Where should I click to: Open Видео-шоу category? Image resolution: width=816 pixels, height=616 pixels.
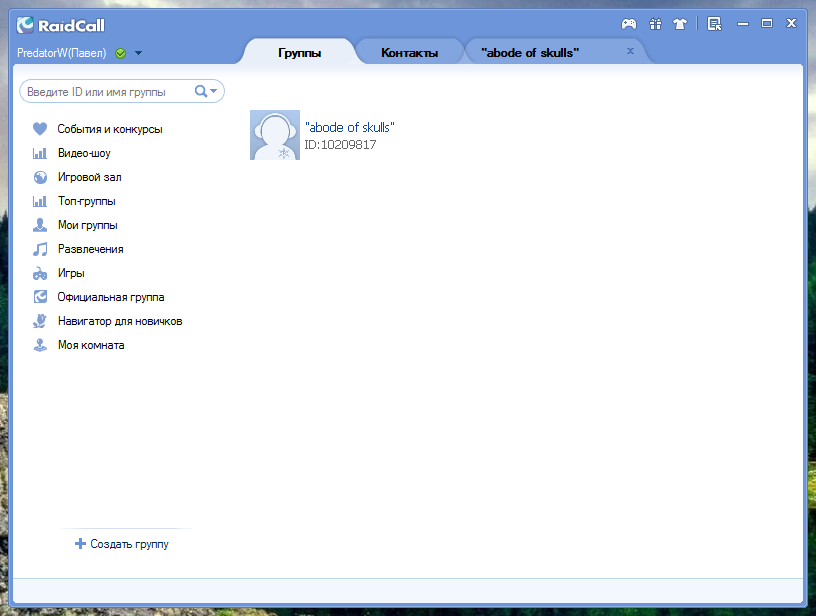[84, 153]
